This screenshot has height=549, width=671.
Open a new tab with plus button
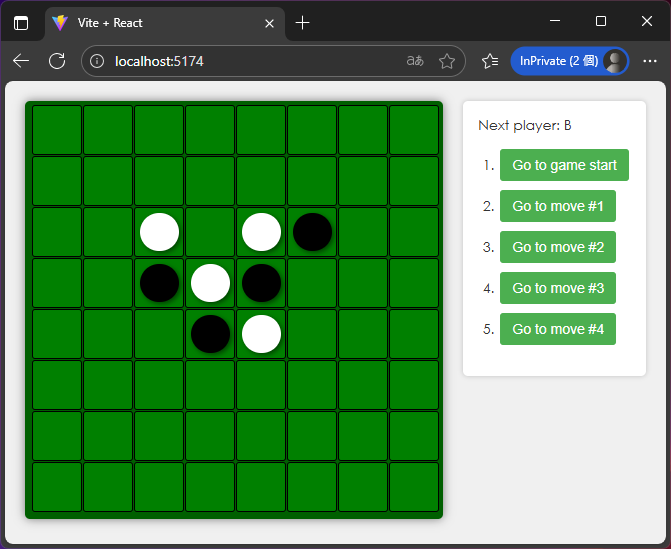(x=303, y=22)
